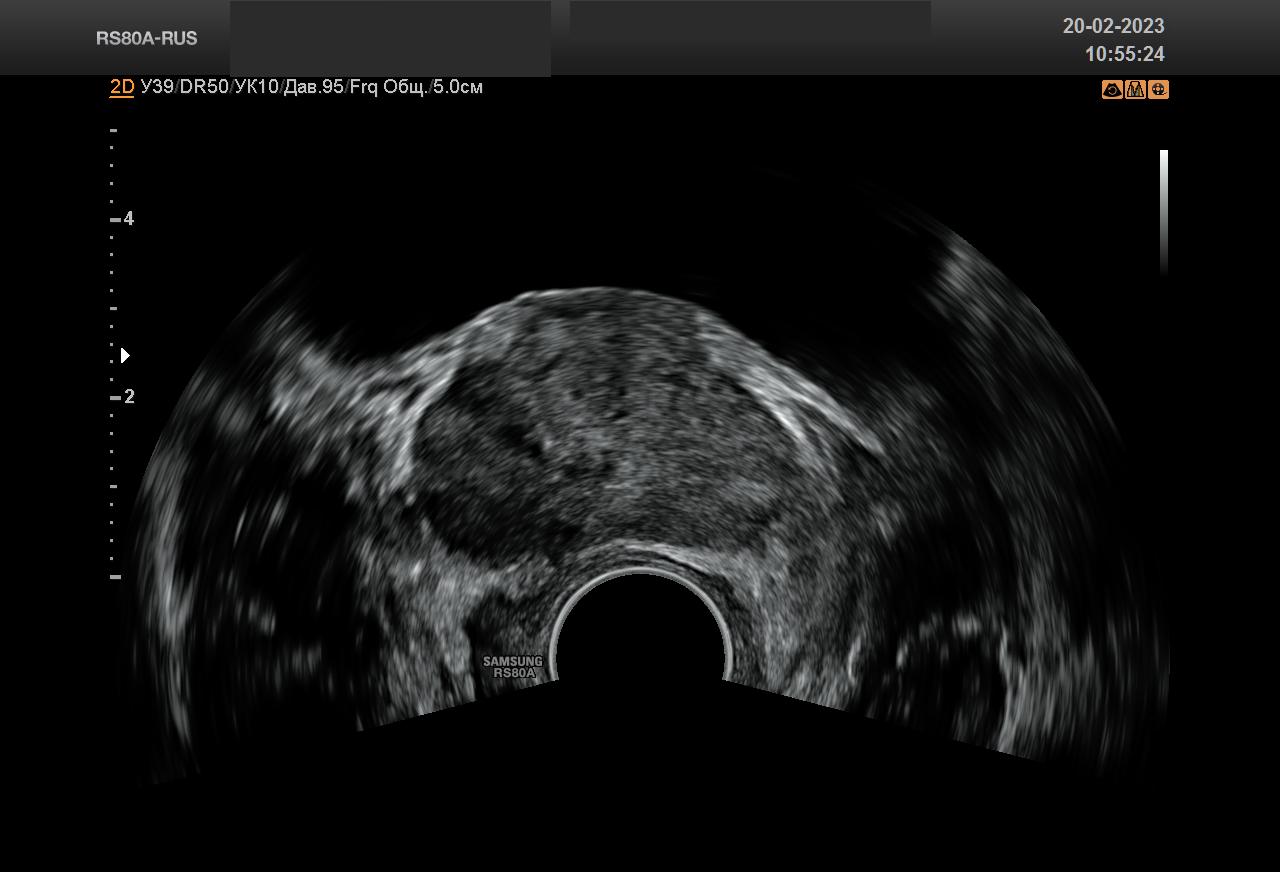Click the Frq Общ. frequency parameter
This screenshot has height=872, width=1280.
tap(388, 87)
